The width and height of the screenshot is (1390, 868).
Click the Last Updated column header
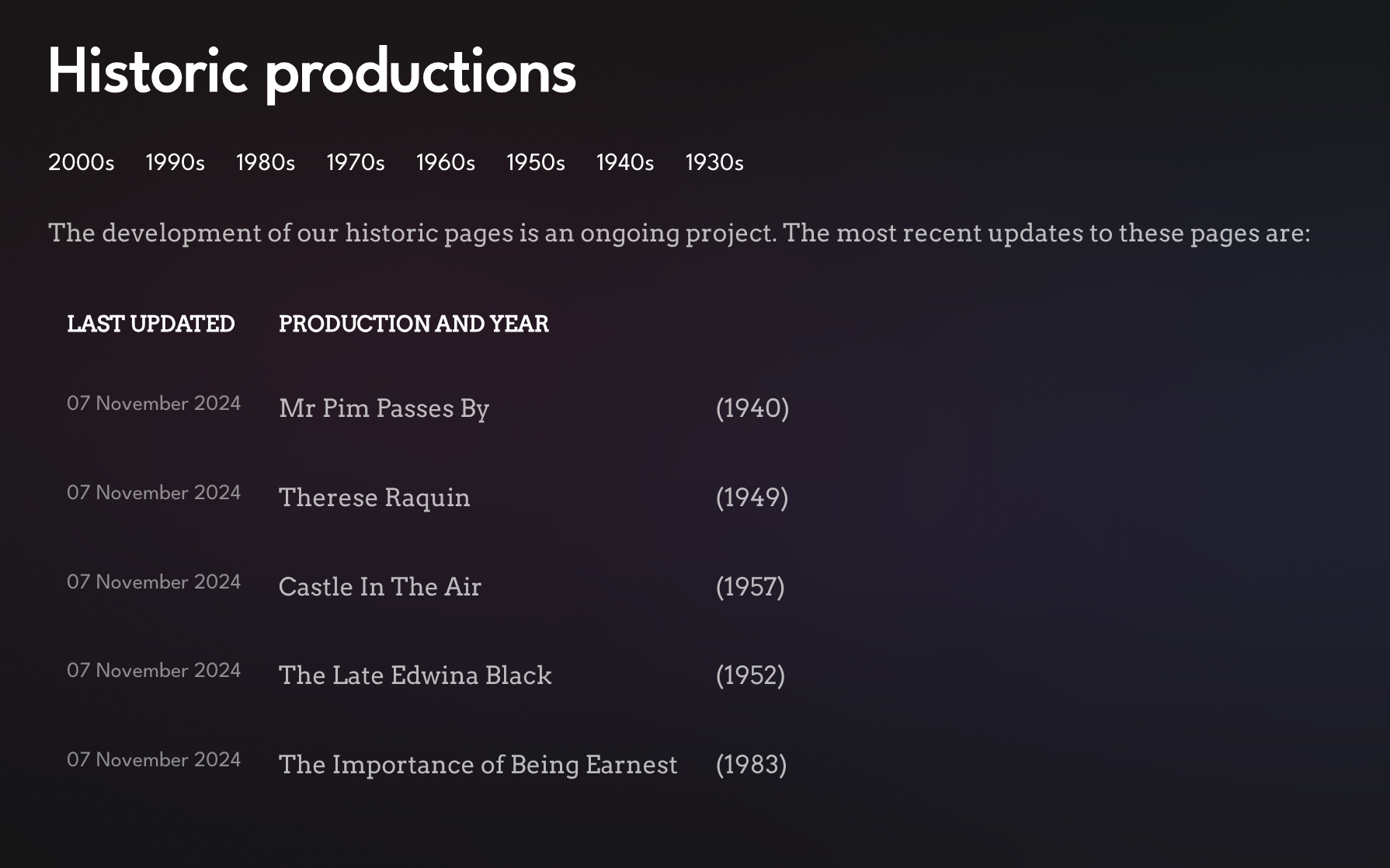click(x=151, y=324)
